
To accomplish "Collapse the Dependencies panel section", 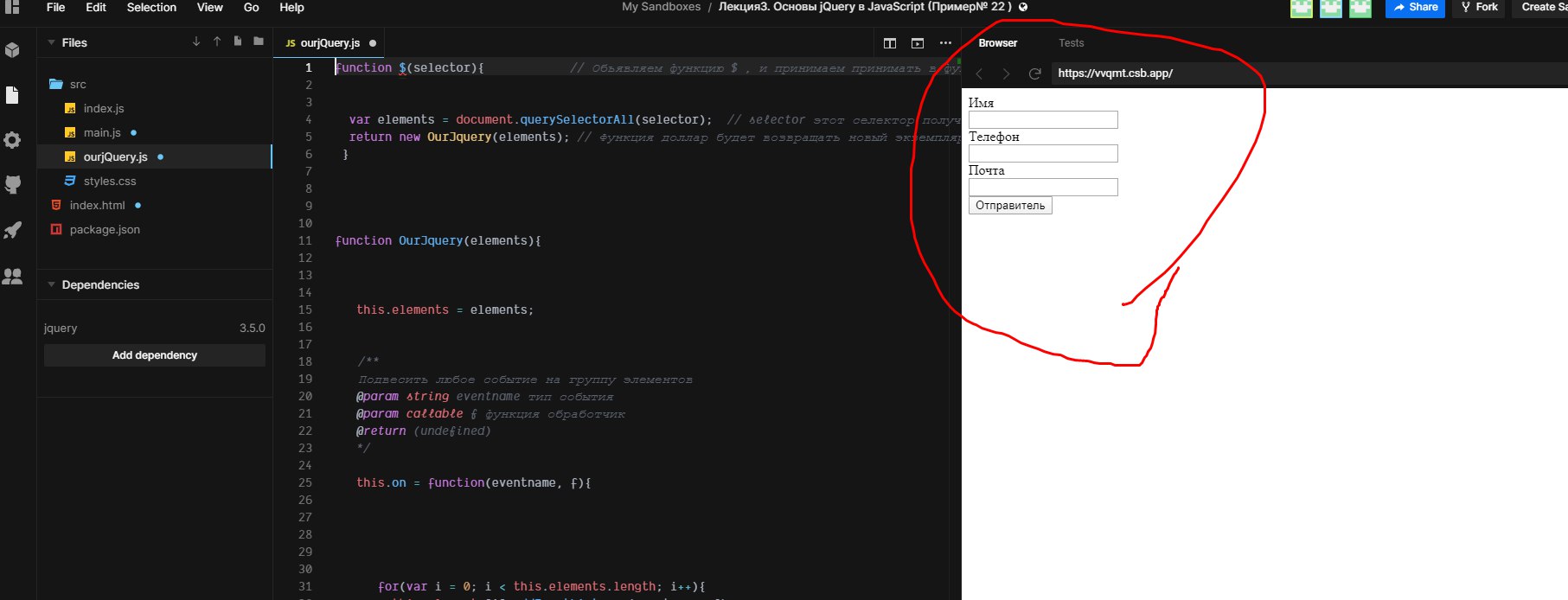I will (x=52, y=284).
